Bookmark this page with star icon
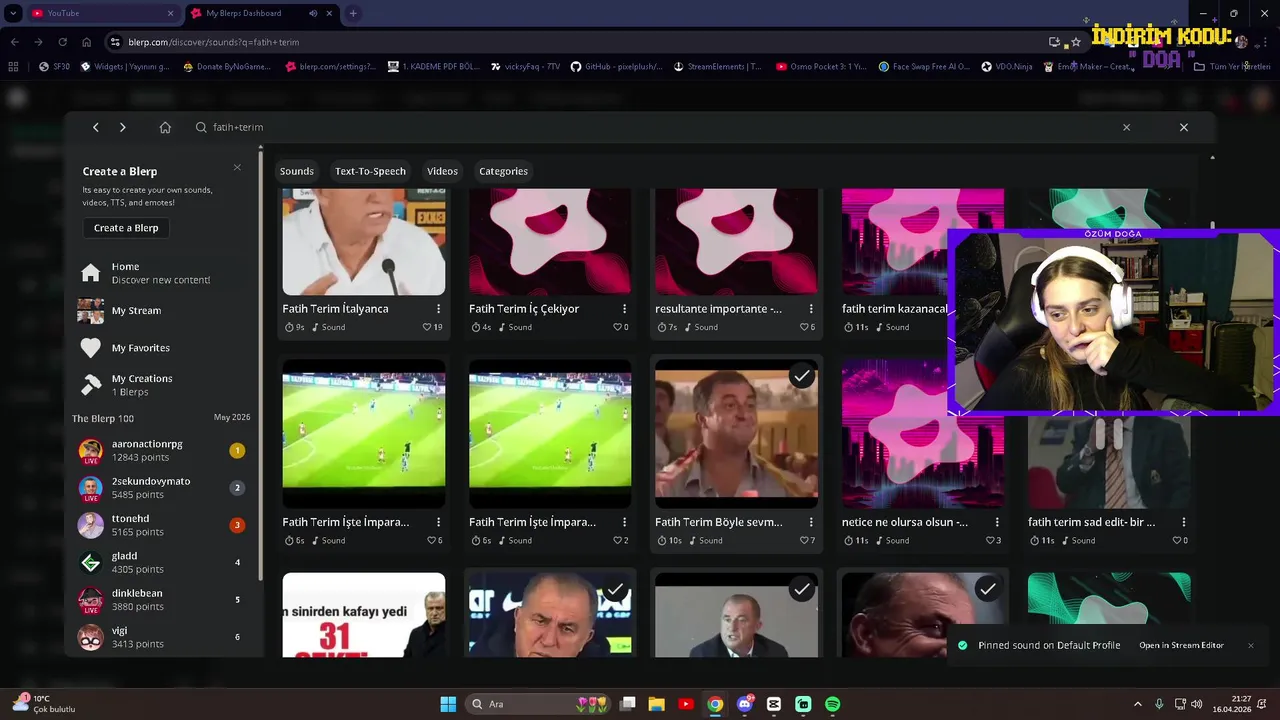Viewport: 1280px width, 720px height. click(1076, 42)
